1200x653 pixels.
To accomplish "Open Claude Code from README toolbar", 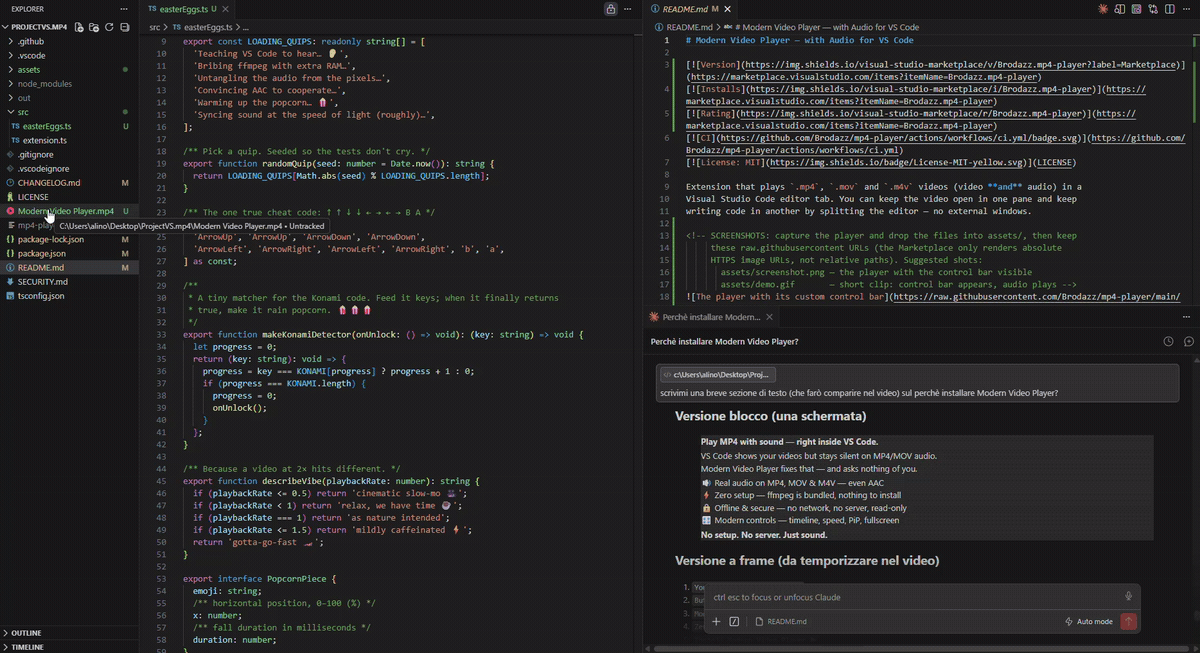I will [x=1102, y=9].
